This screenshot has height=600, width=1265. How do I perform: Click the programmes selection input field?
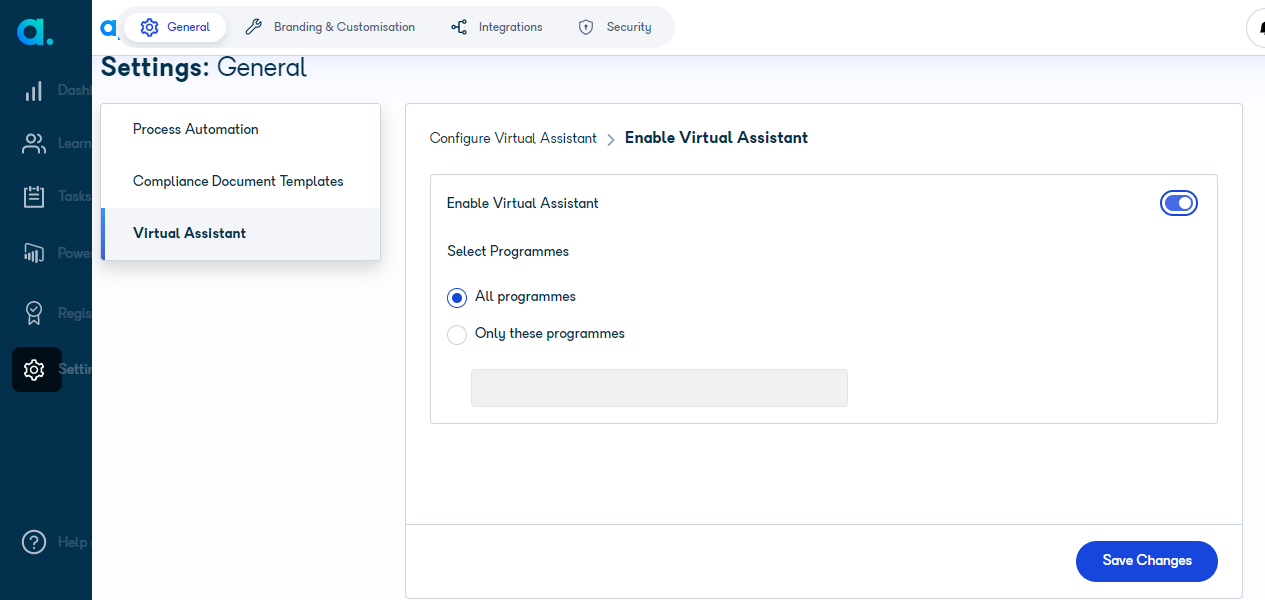coord(659,388)
